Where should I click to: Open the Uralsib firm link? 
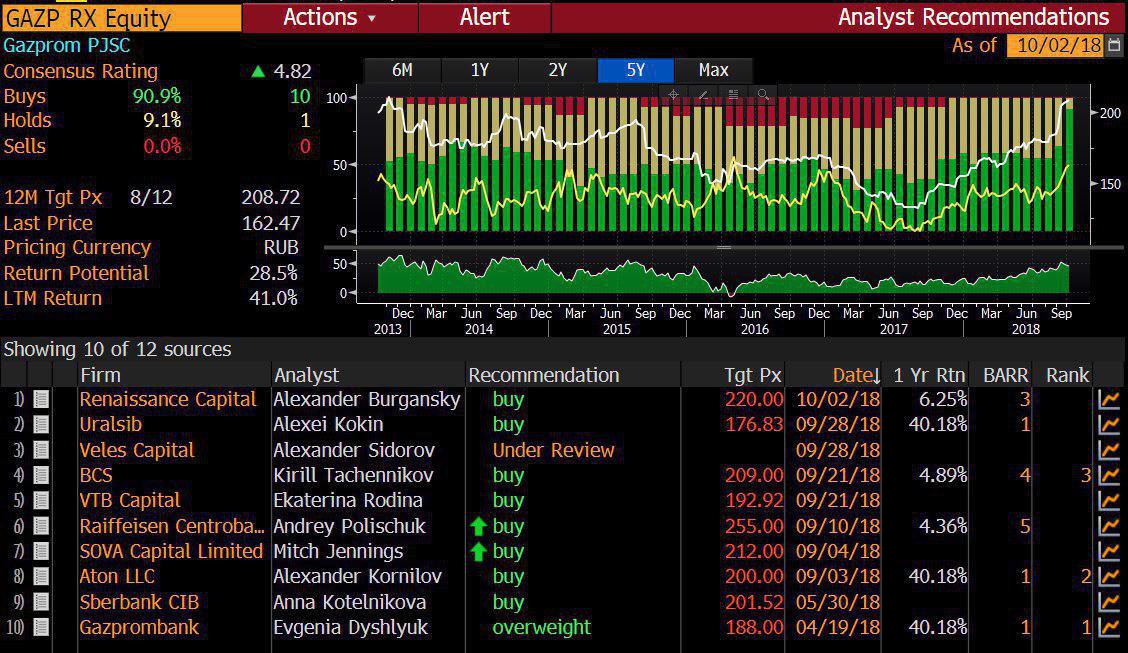click(x=111, y=424)
